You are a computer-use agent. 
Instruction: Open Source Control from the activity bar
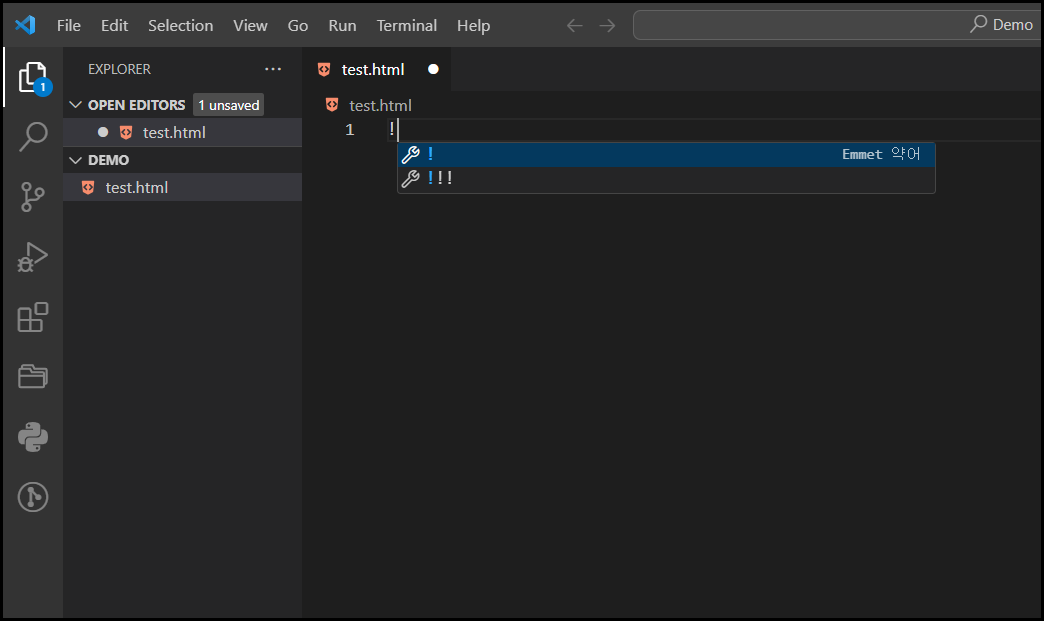(x=31, y=196)
